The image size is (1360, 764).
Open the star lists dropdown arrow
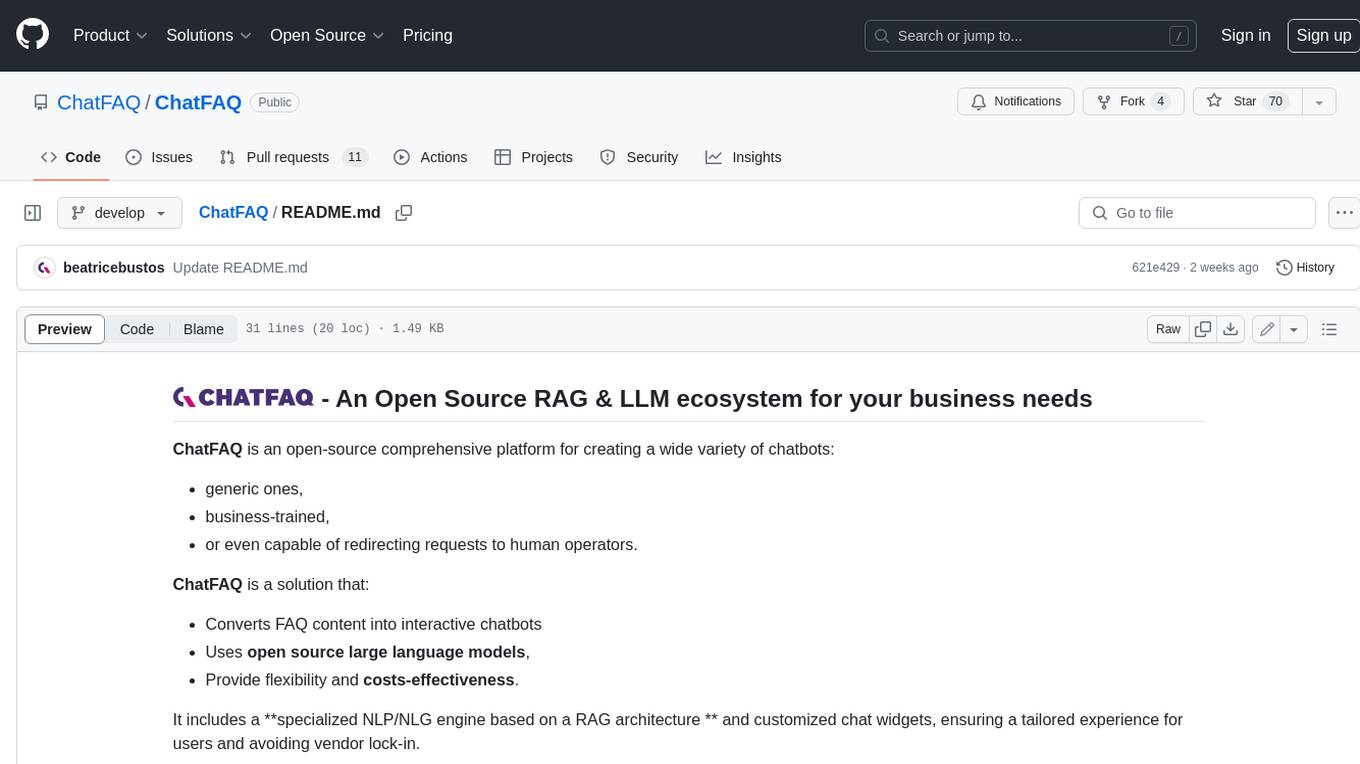pyautogui.click(x=1319, y=102)
